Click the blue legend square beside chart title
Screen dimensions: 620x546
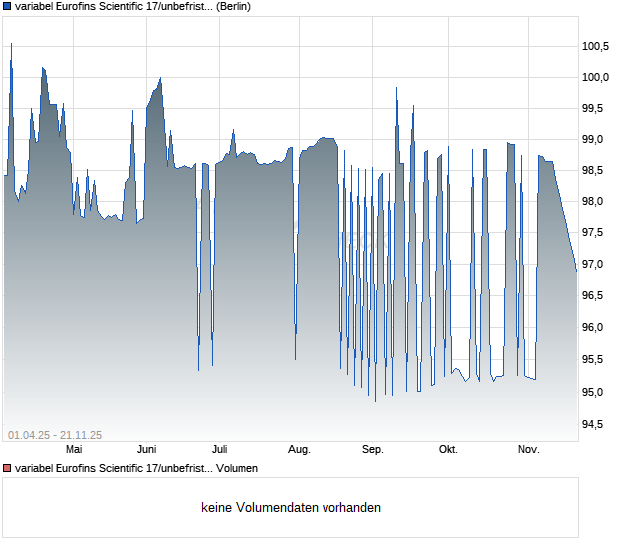(7, 6)
